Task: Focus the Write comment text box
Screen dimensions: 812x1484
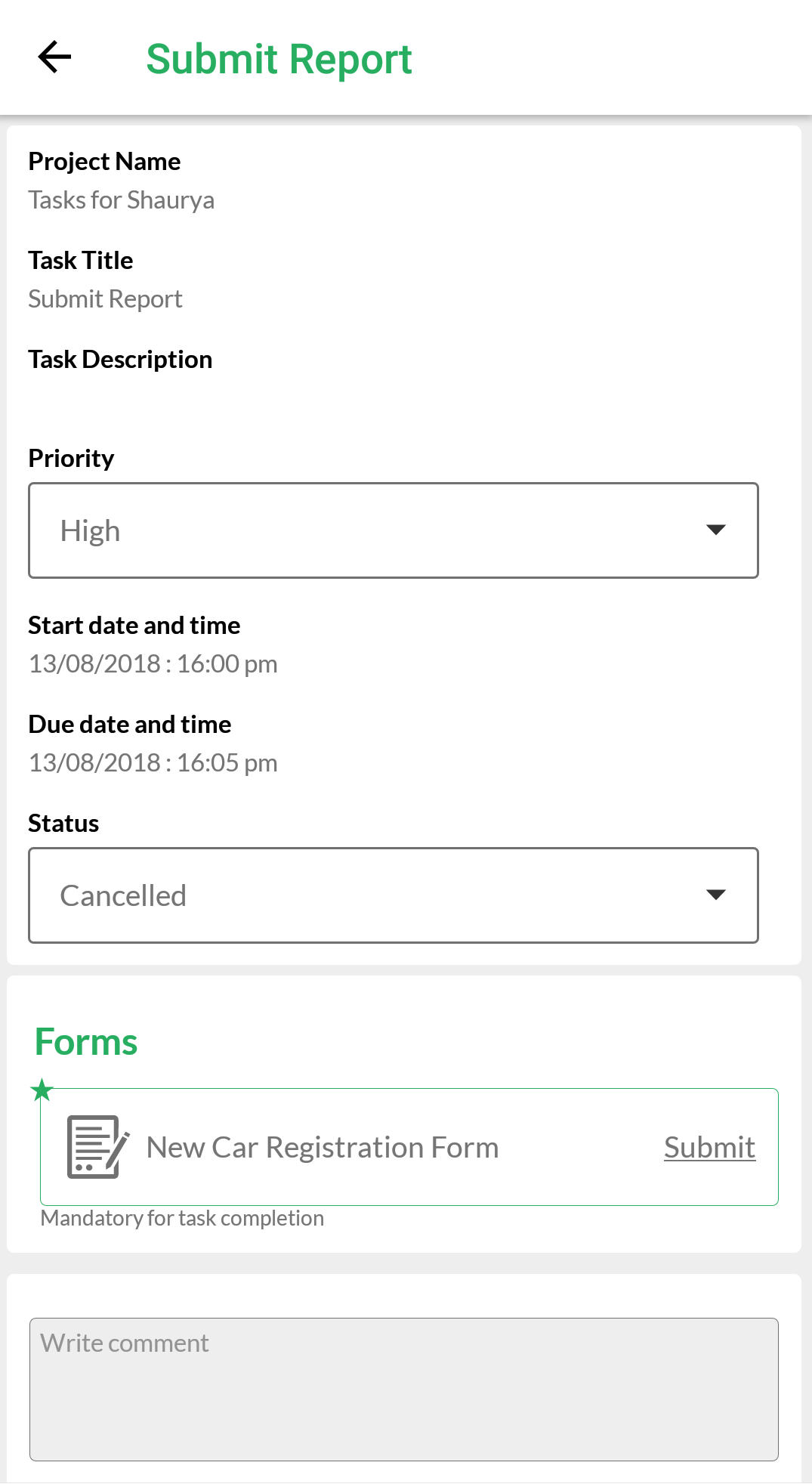Action: 404,1389
